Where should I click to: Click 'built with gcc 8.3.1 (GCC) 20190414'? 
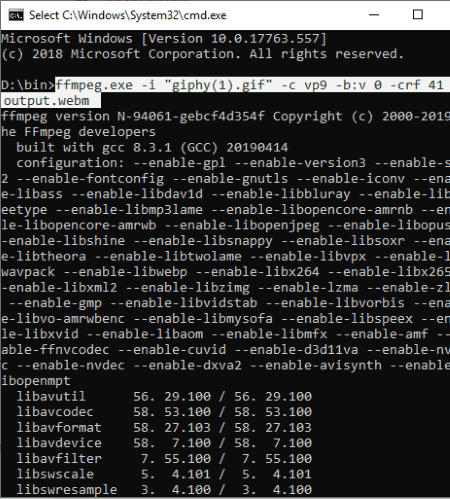(152, 148)
